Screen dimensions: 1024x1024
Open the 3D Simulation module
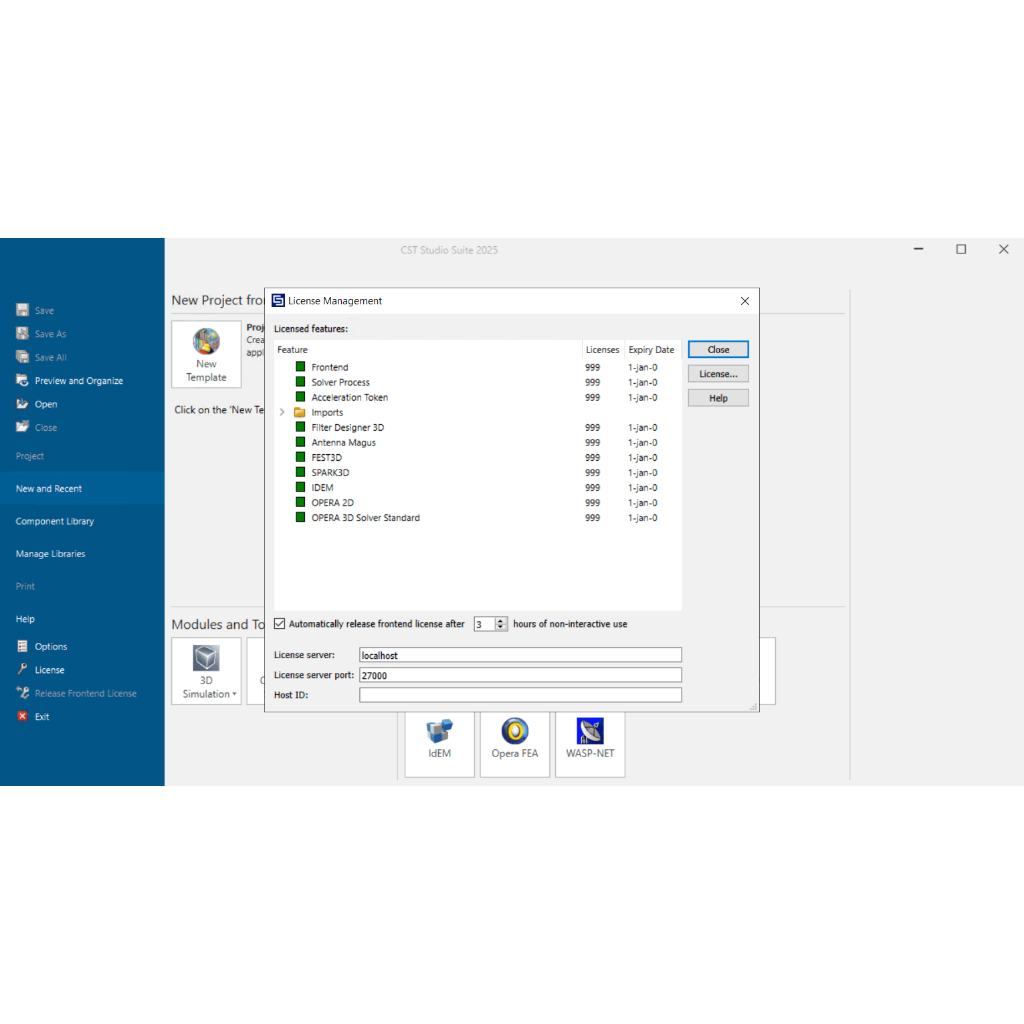206,671
